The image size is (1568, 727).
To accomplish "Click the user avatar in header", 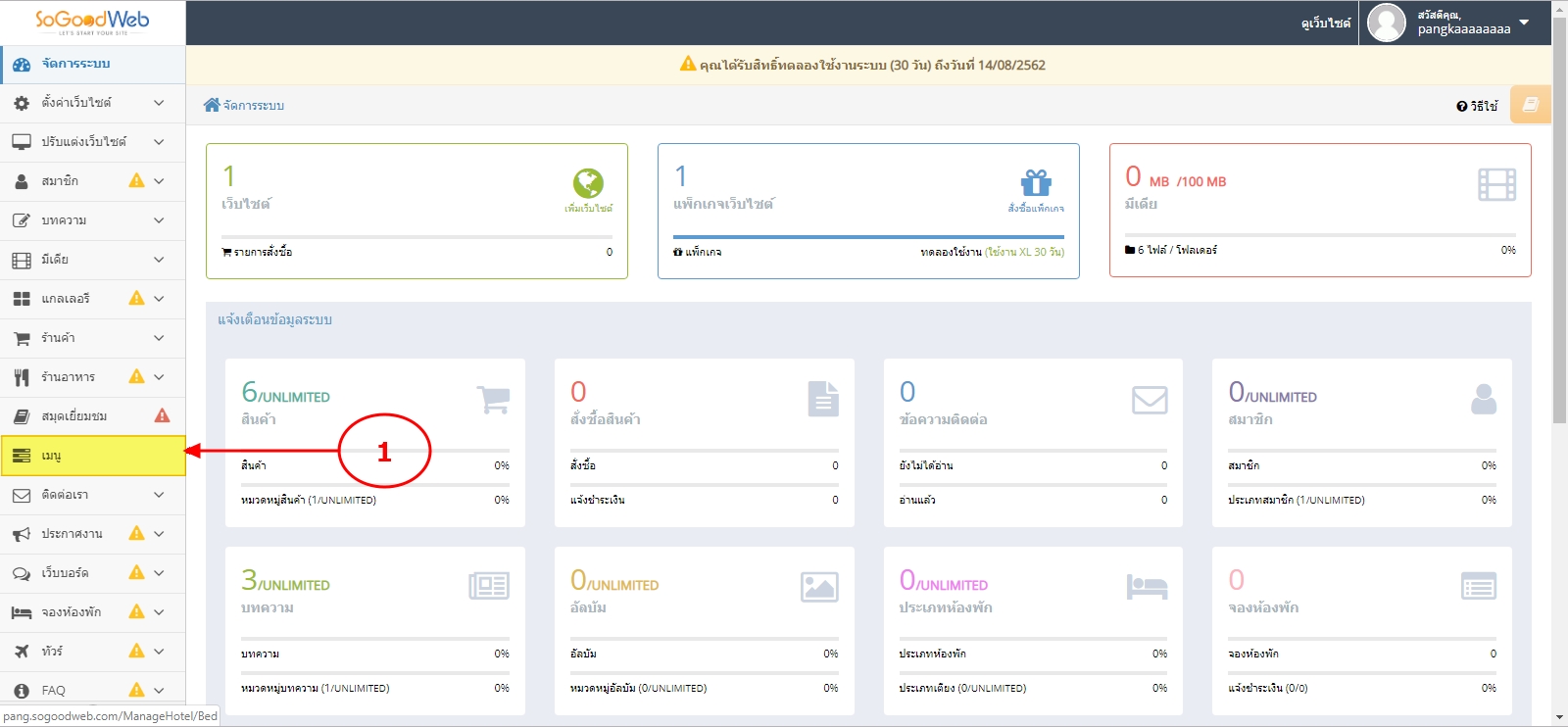I will pos(1387,23).
